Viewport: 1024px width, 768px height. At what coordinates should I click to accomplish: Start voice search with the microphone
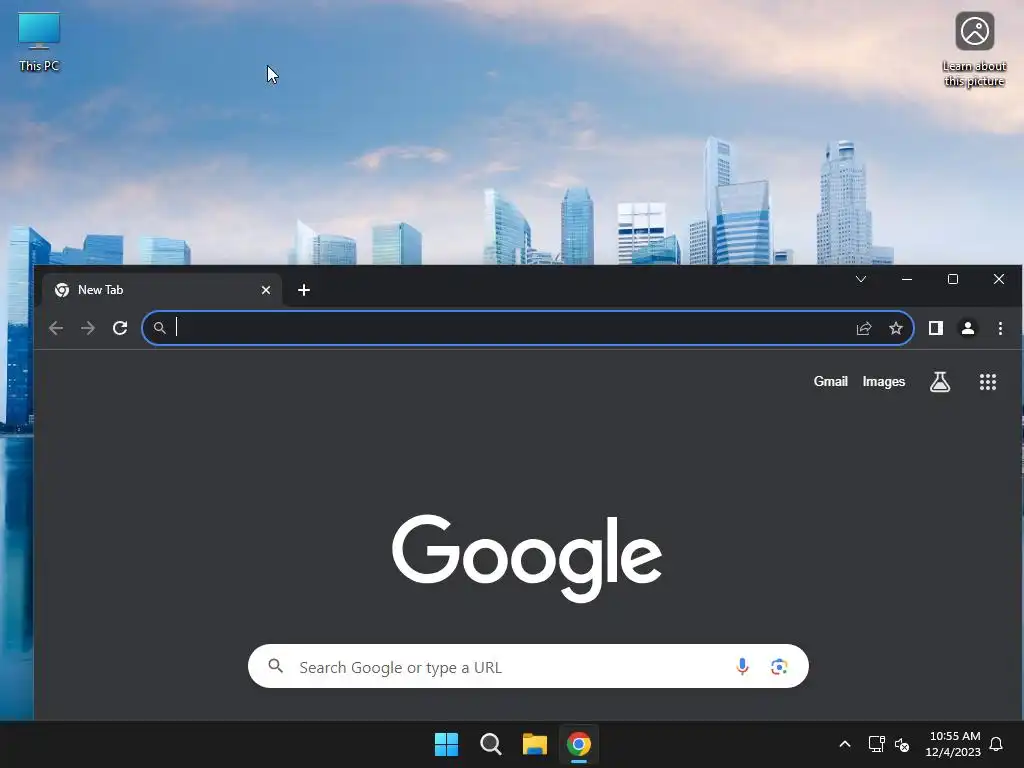742,666
